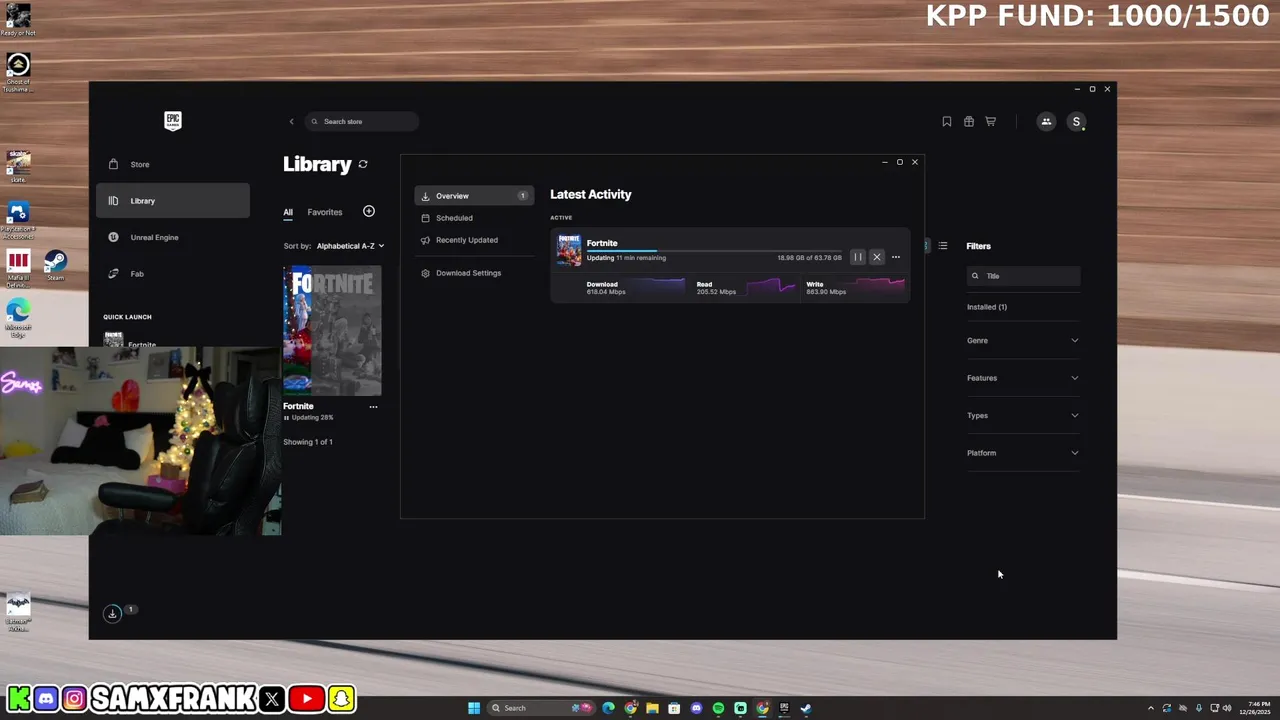Image resolution: width=1280 pixels, height=720 pixels.
Task: Pause the Fortnite update download
Action: point(857,257)
